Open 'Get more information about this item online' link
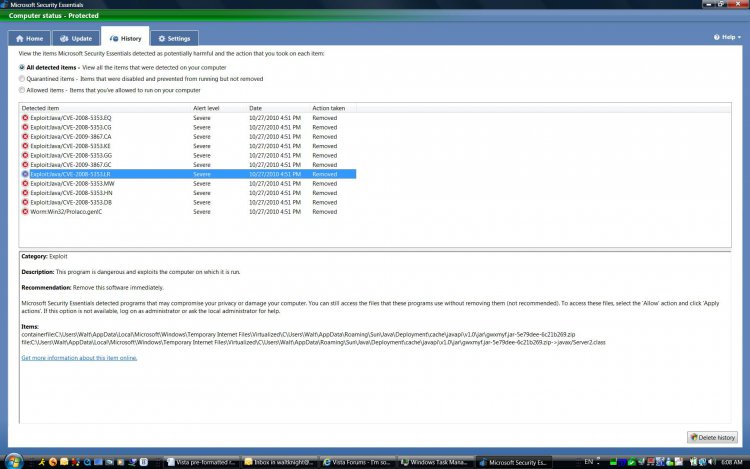 pos(79,358)
